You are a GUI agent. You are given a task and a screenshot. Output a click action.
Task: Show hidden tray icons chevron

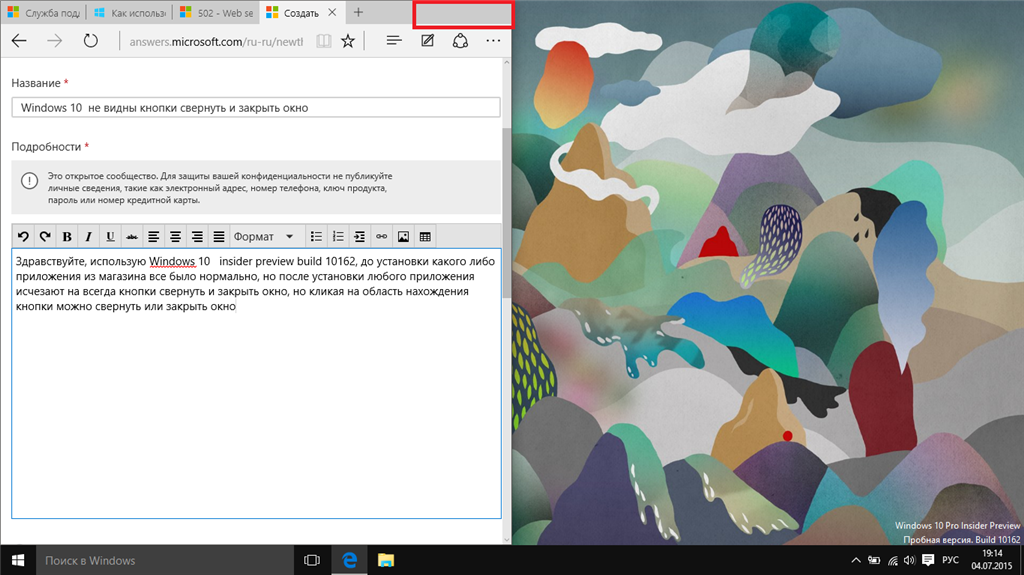click(x=856, y=560)
